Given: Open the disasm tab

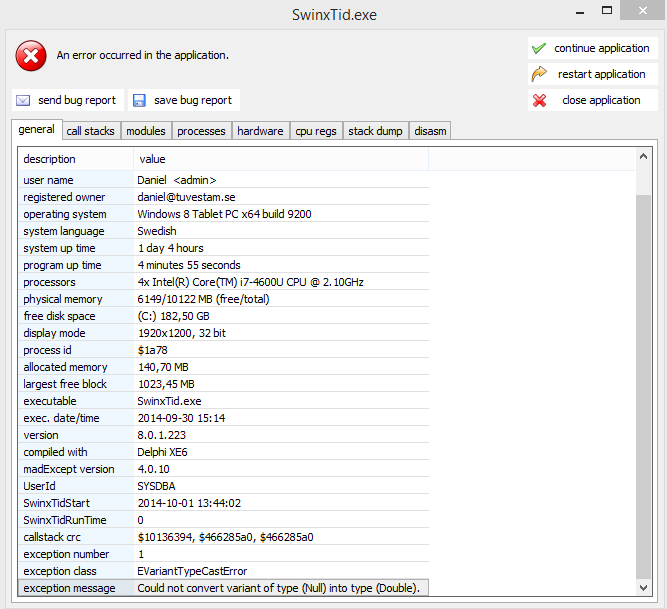Looking at the screenshot, I should tap(430, 131).
